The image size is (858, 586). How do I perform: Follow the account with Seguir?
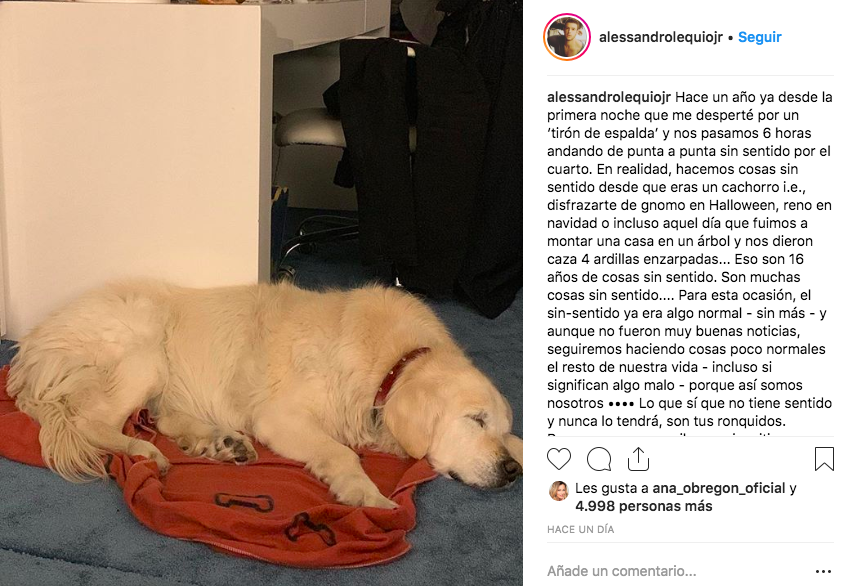coord(760,37)
